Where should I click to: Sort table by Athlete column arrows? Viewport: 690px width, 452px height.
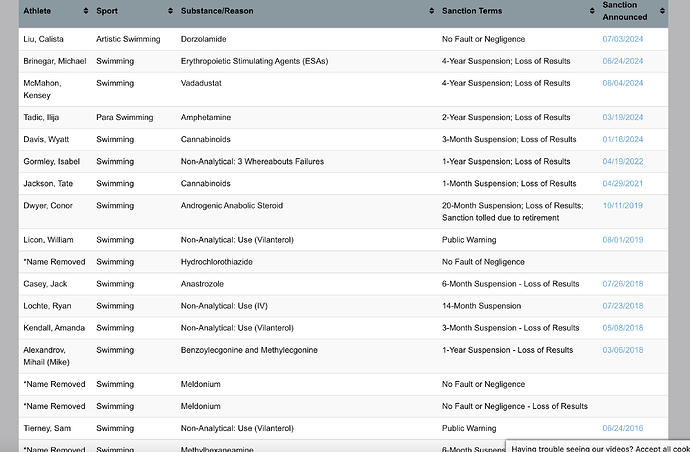pyautogui.click(x=86, y=11)
